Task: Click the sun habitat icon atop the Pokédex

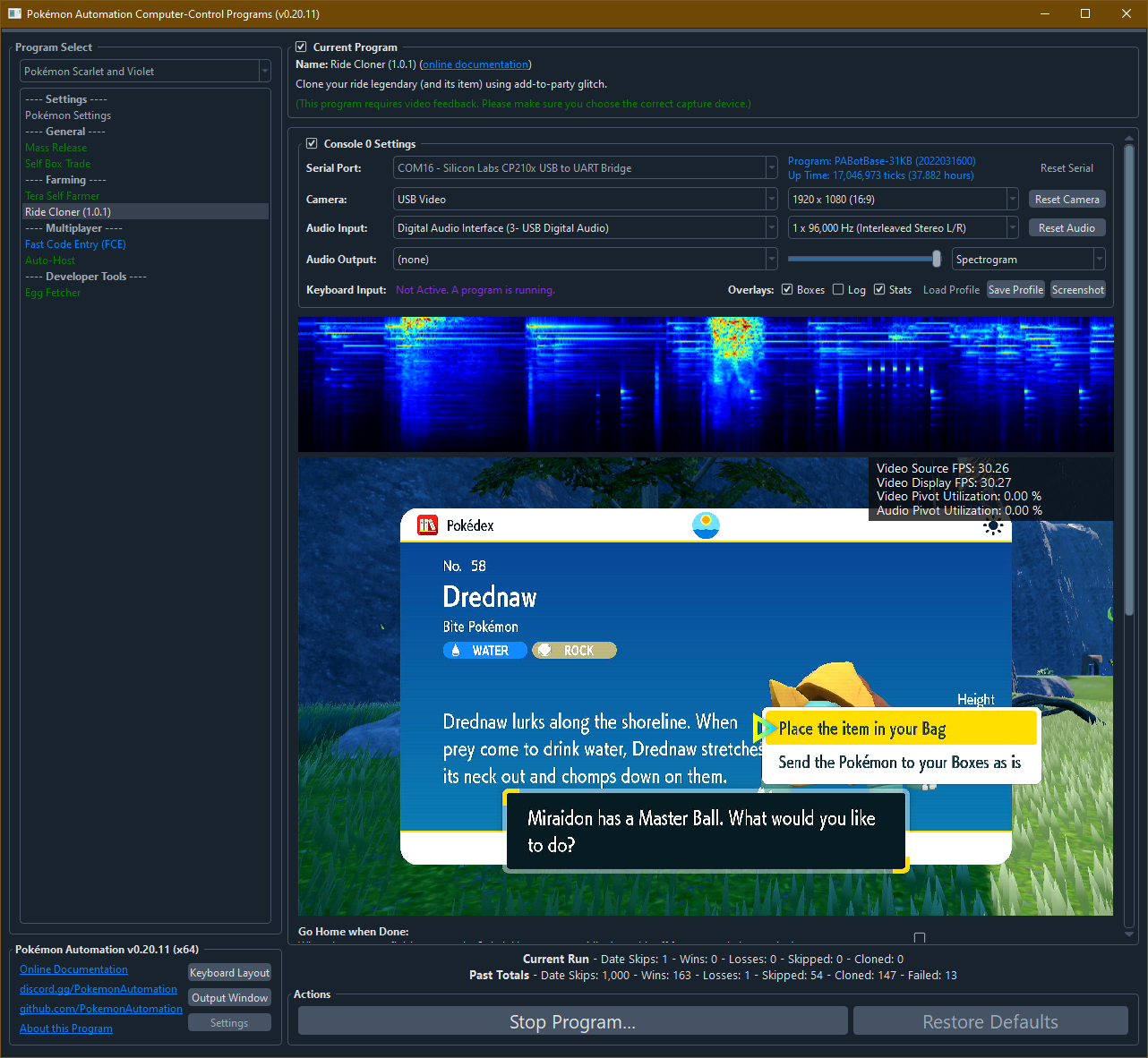Action: 706,525
